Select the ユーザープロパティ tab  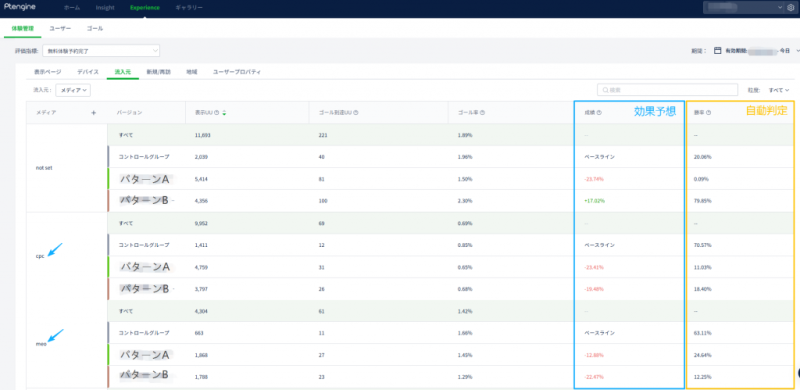pyautogui.click(x=237, y=72)
